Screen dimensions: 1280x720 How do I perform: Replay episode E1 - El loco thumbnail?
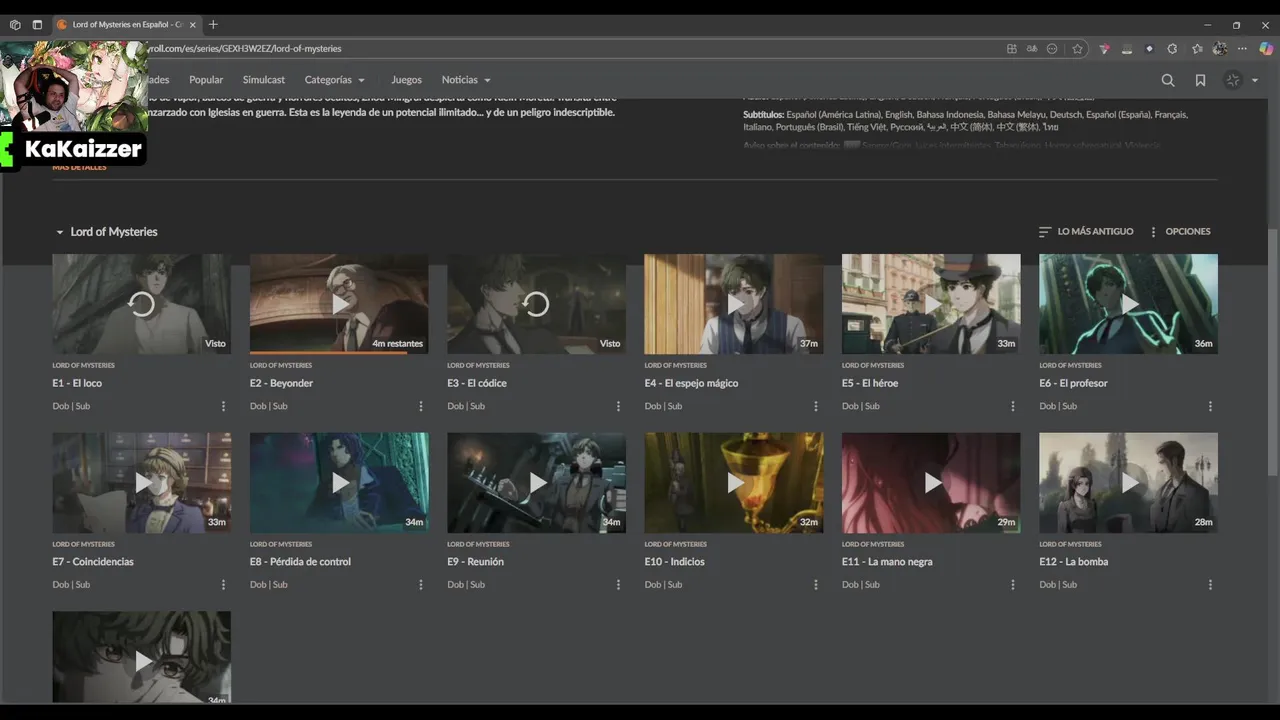141,303
